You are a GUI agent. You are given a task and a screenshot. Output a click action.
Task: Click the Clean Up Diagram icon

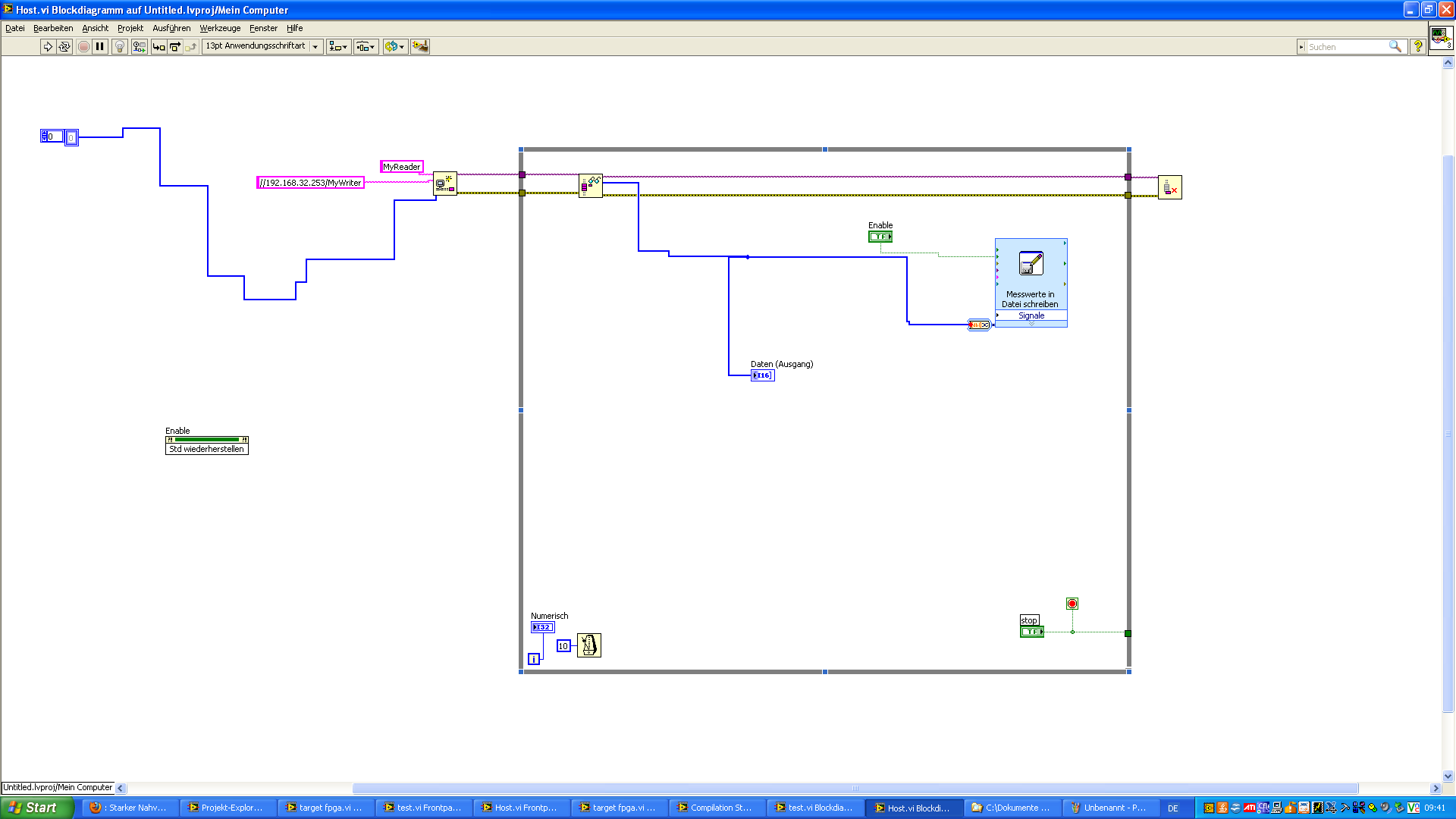419,47
